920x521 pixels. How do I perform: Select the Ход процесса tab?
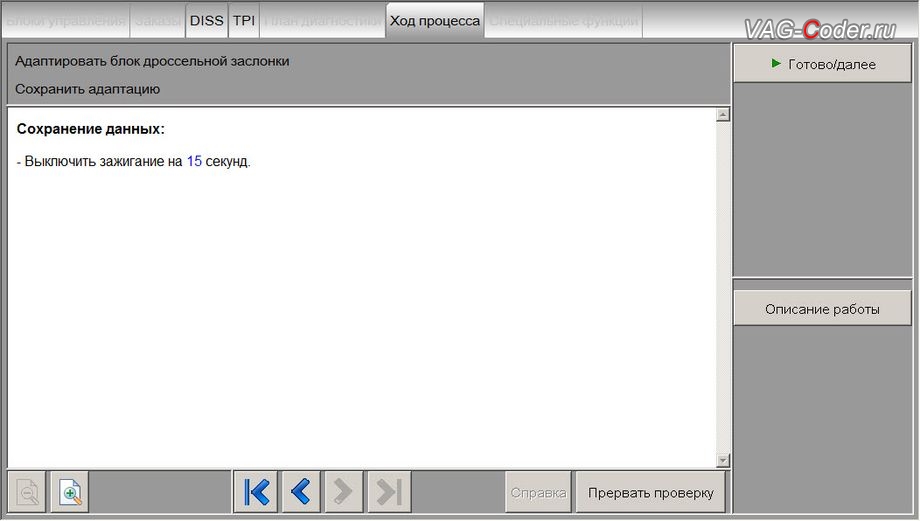click(x=435, y=21)
